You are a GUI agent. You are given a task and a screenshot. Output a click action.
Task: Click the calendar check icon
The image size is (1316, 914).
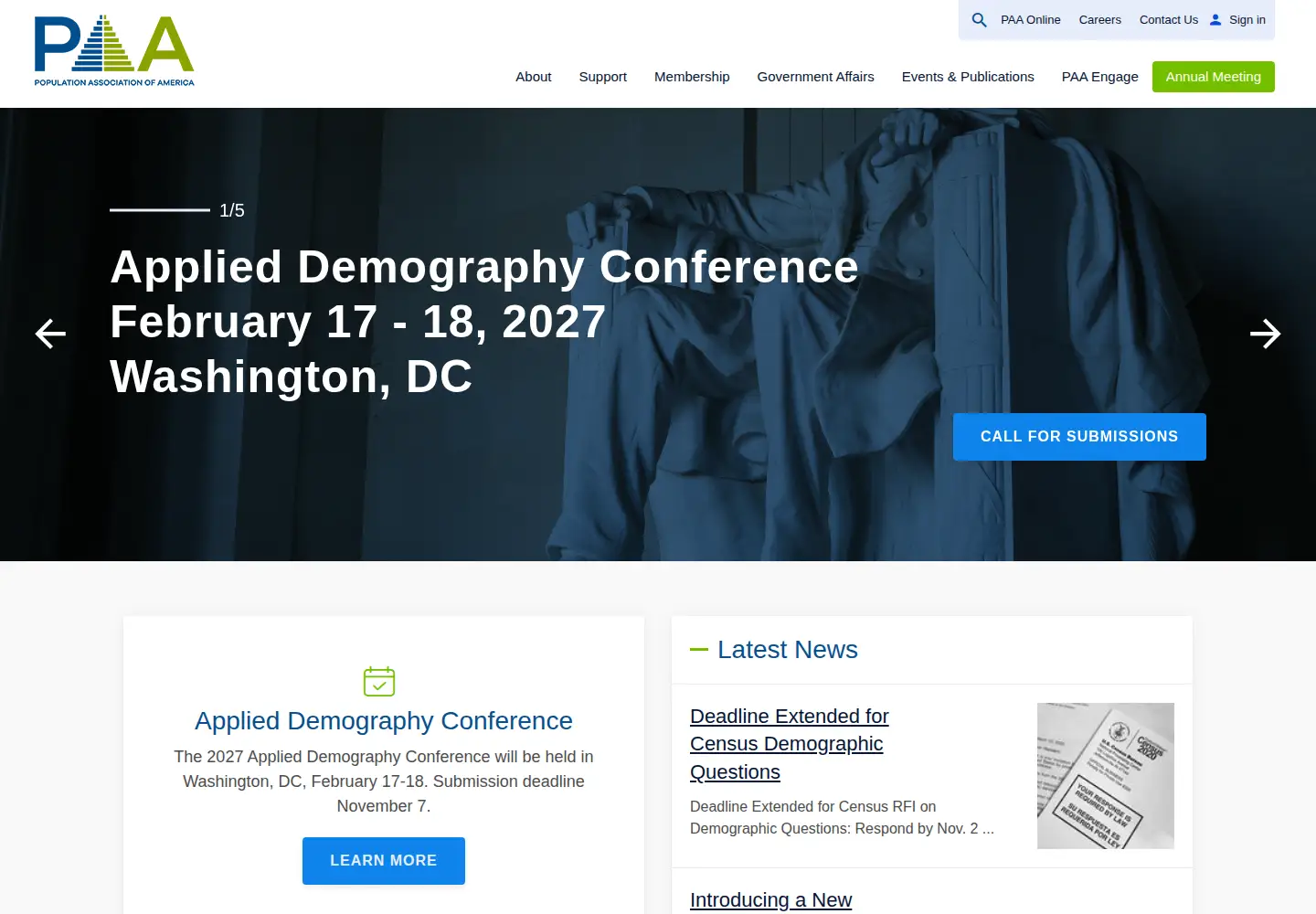(x=379, y=682)
